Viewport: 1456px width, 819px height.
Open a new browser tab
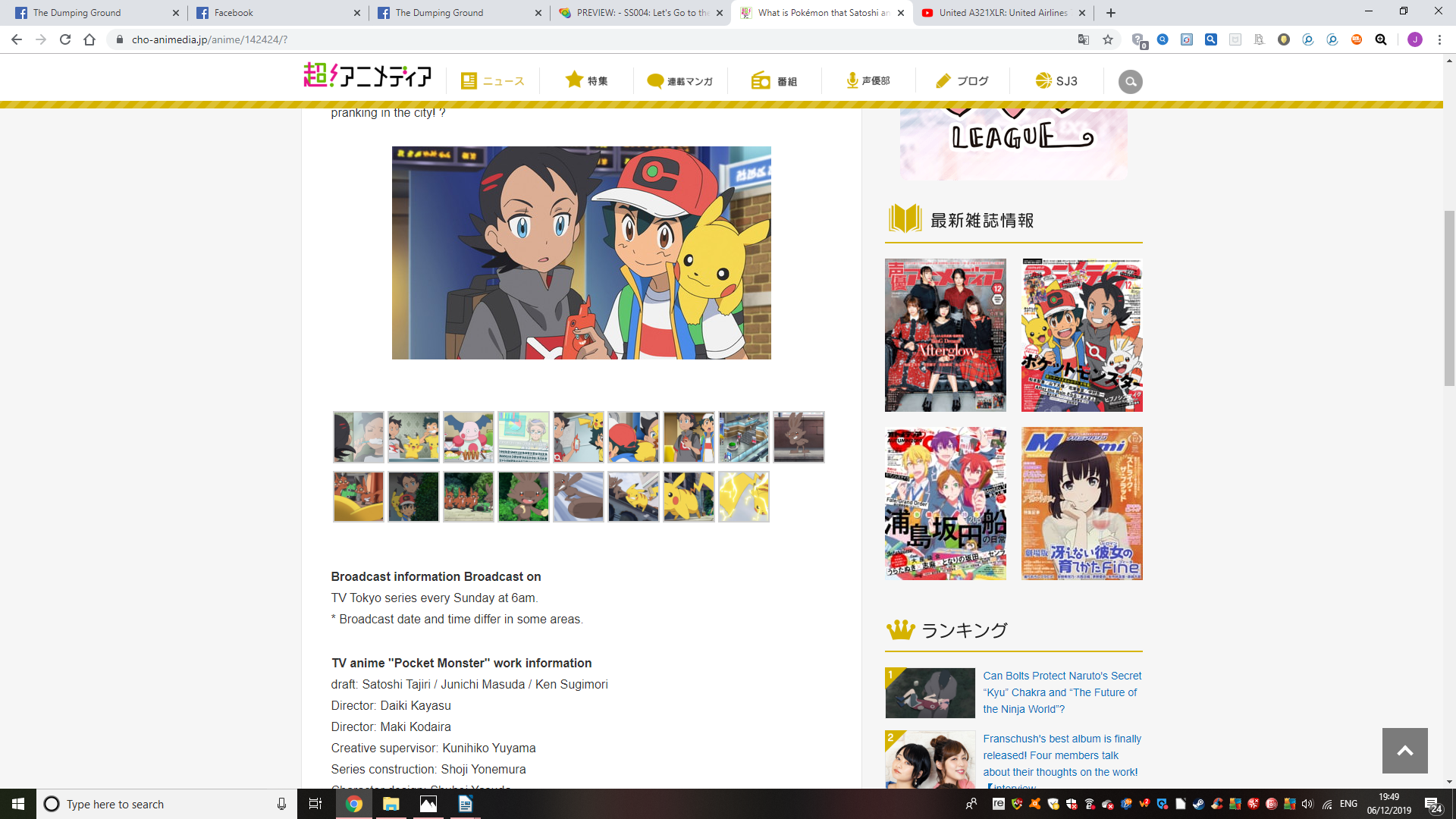[x=1111, y=13]
